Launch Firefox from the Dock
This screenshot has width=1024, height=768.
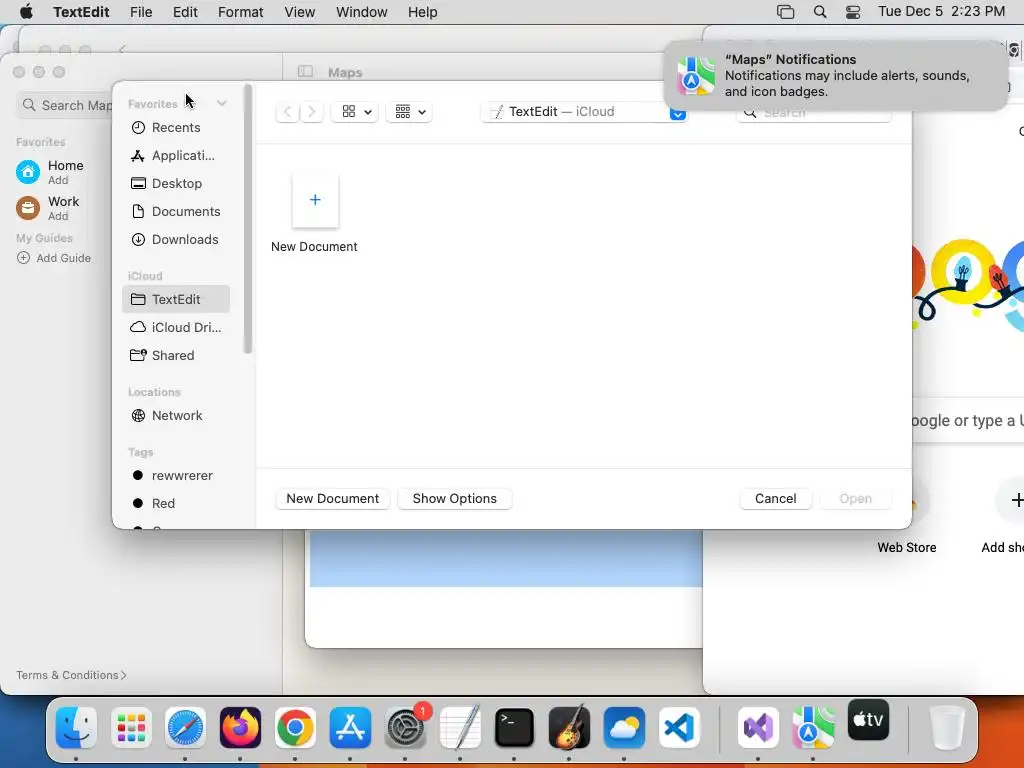pos(240,728)
